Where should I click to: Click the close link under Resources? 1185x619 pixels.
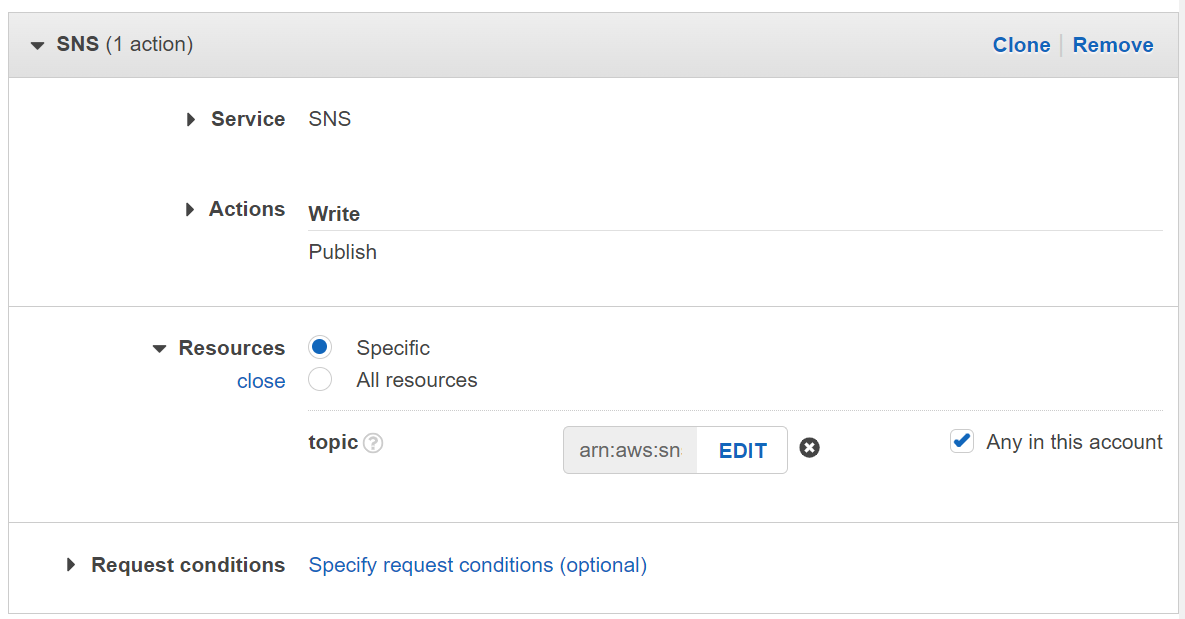261,381
